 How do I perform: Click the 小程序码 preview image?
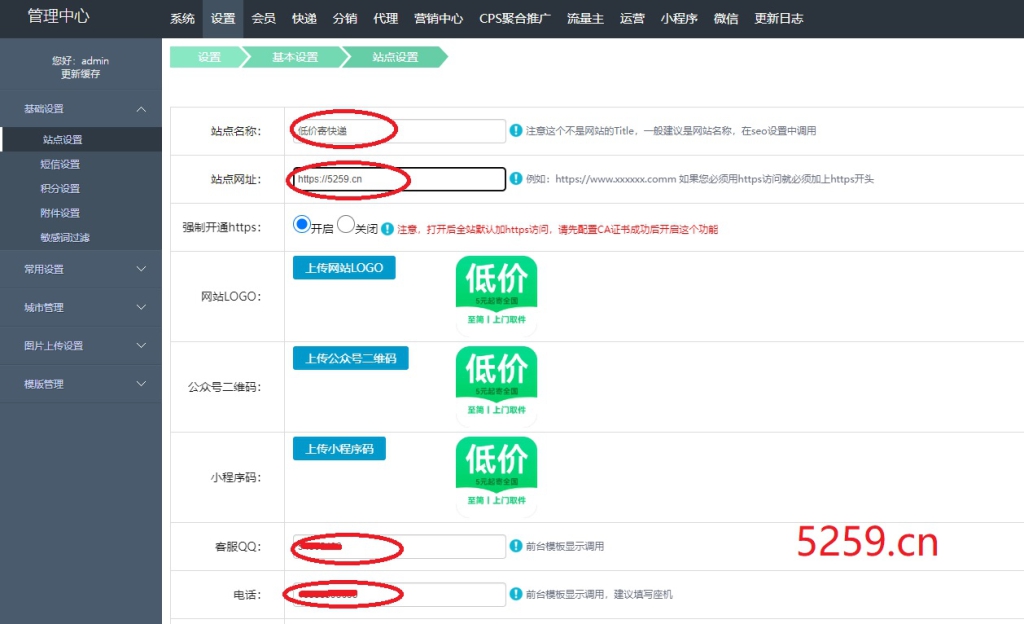click(x=496, y=476)
